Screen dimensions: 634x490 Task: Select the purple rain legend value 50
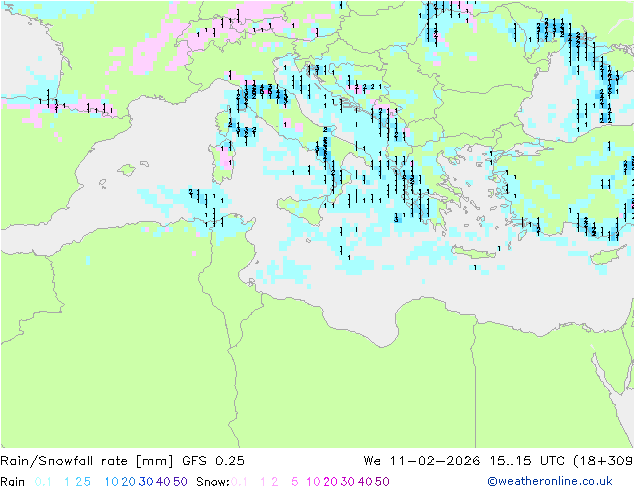(180, 482)
